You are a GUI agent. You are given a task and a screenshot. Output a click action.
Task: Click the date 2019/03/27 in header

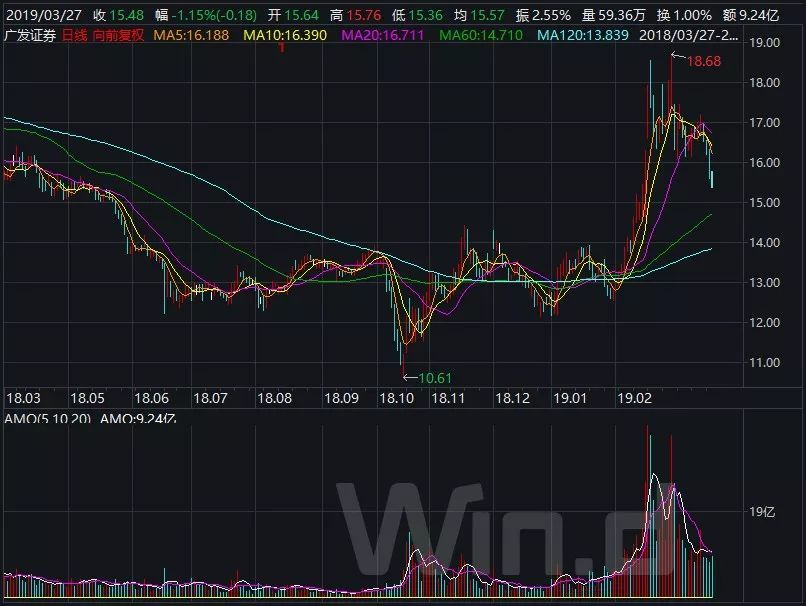click(x=44, y=15)
